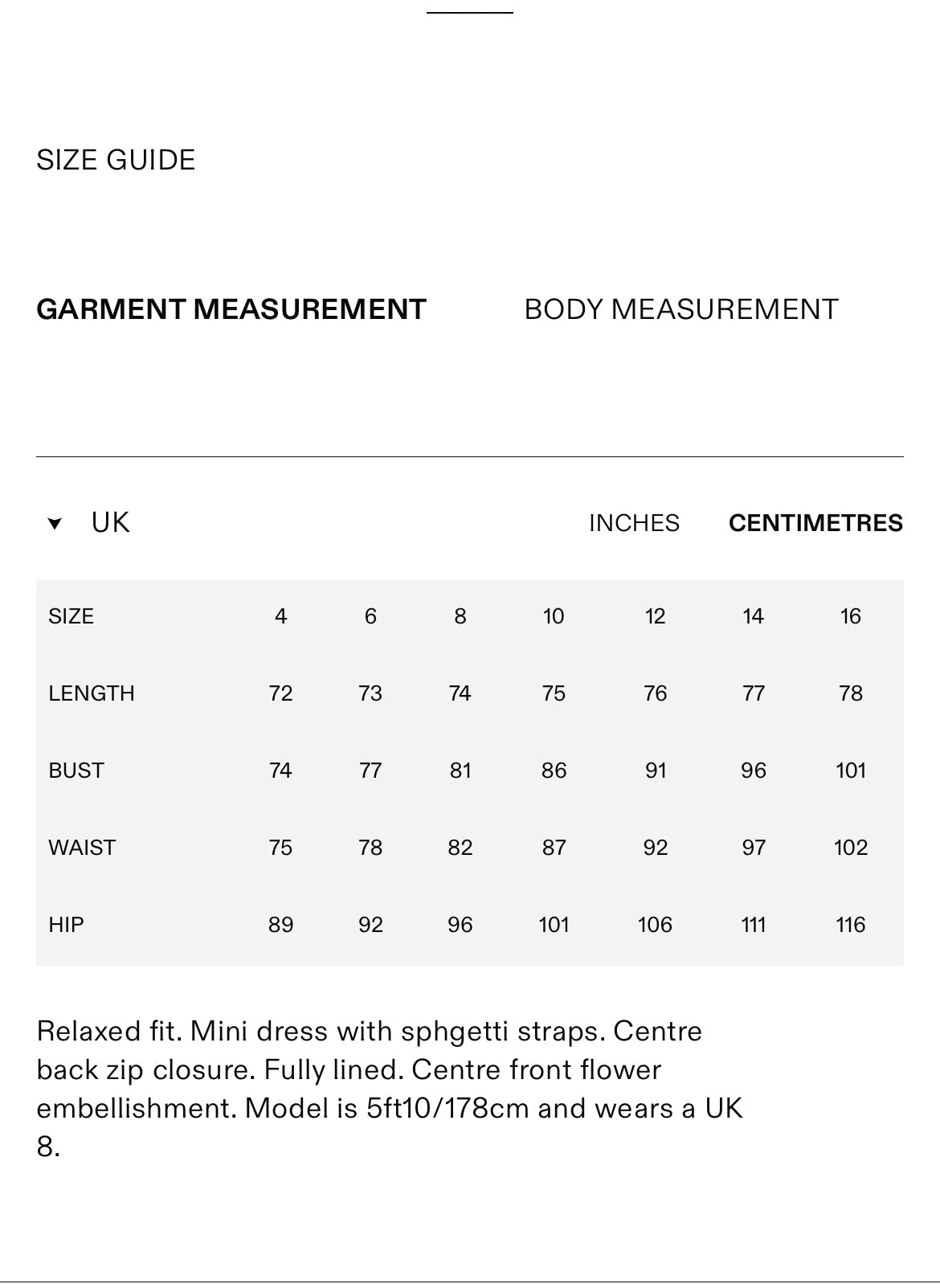Screen dimensions: 940x1288
Task: Click the Size Guide heading
Action: [x=116, y=160]
